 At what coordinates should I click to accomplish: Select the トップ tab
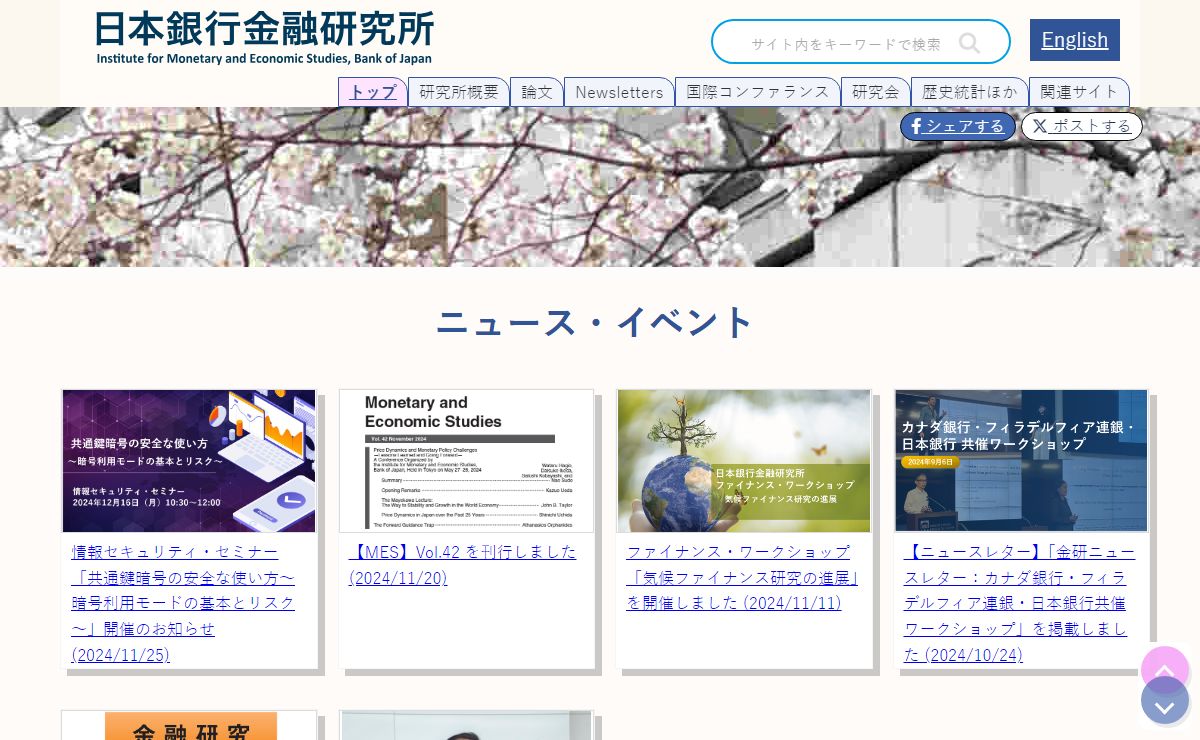373,92
